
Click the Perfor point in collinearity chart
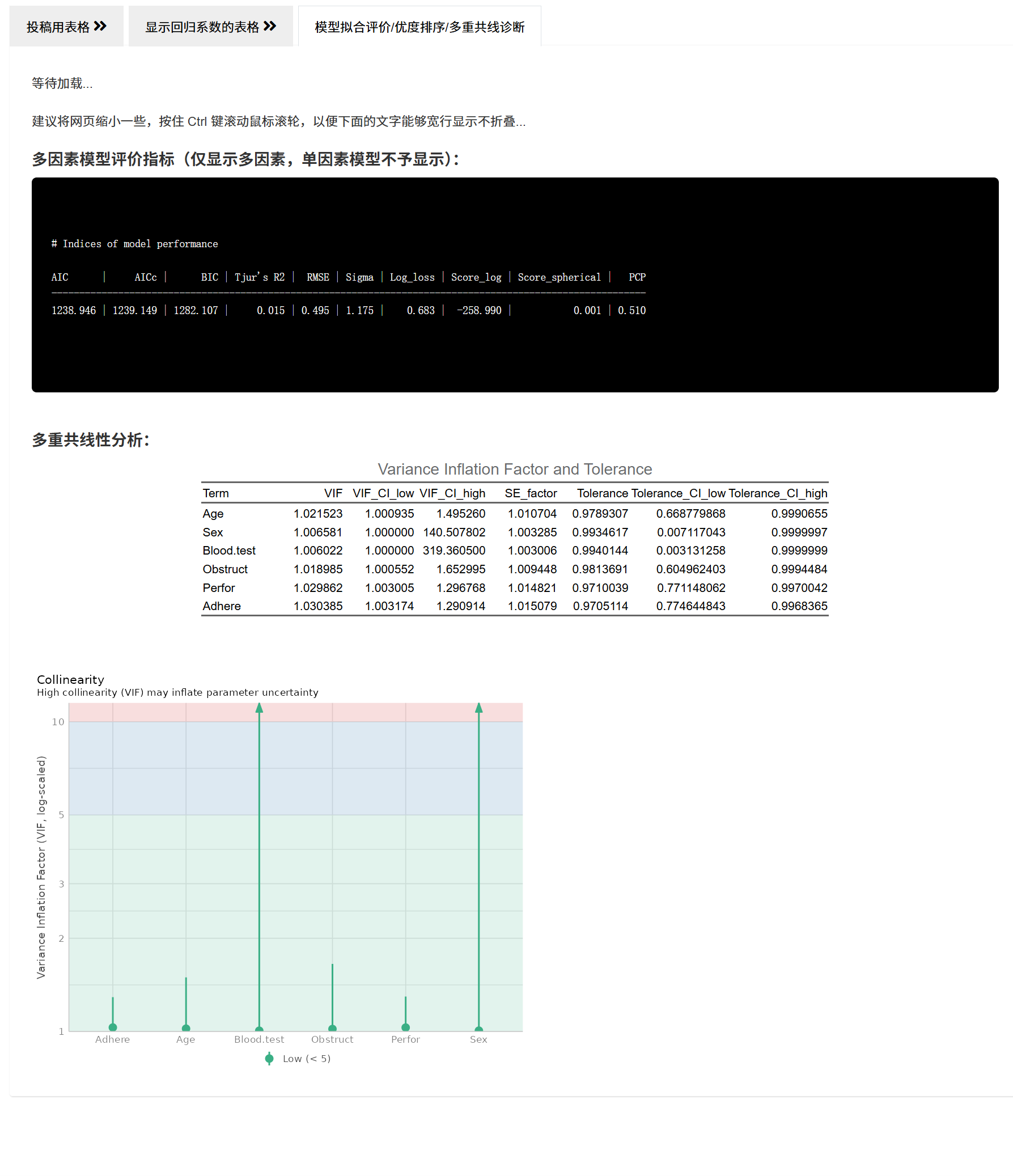(406, 1027)
